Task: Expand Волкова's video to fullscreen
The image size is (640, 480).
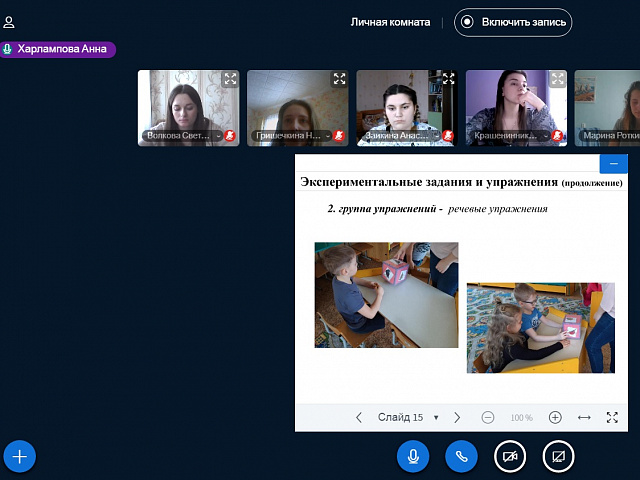Action: (x=230, y=78)
